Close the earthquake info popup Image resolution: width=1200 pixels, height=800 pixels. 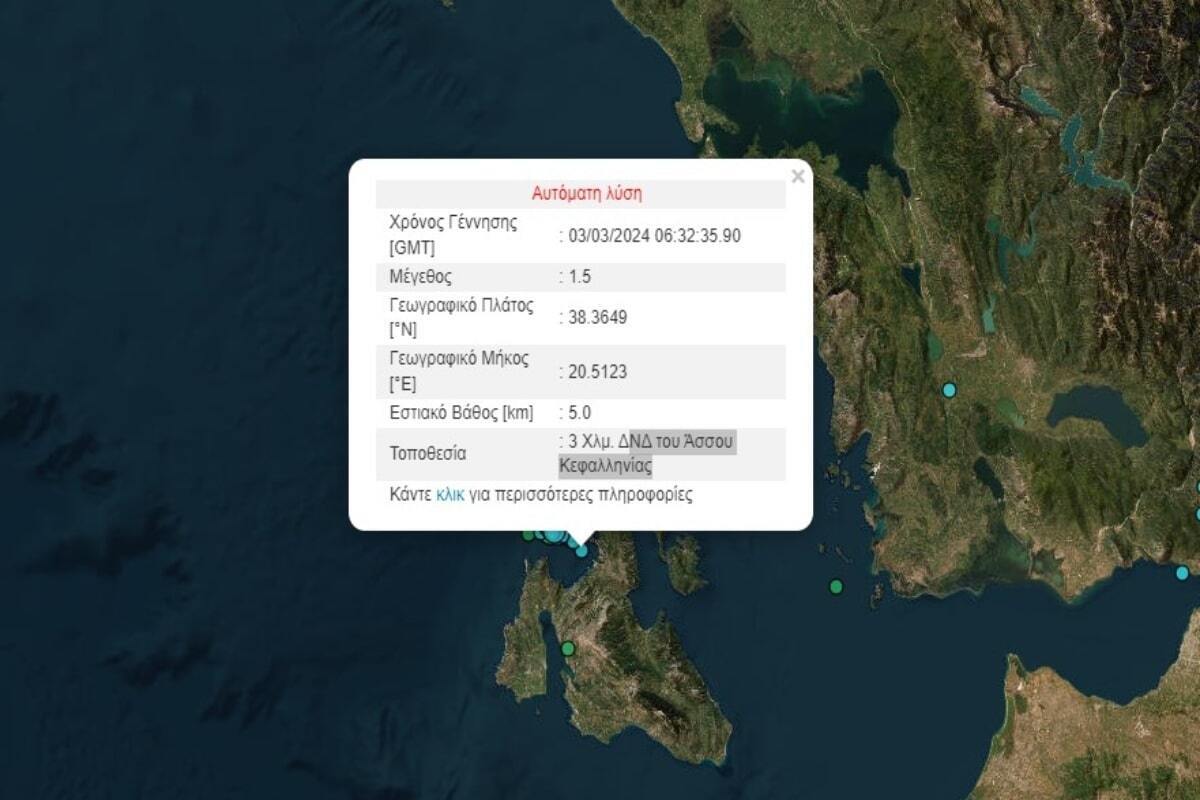coord(797,177)
